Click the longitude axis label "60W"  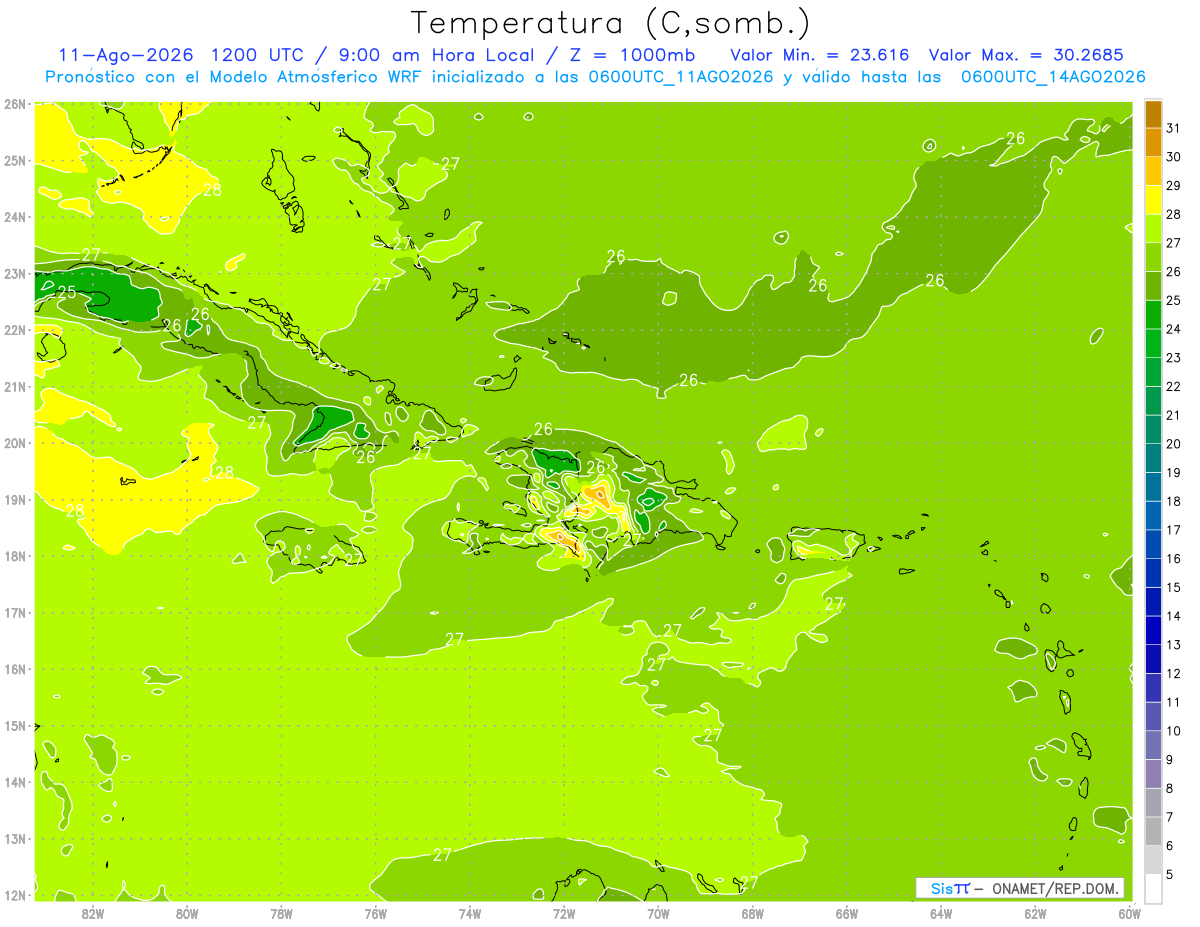[1130, 913]
